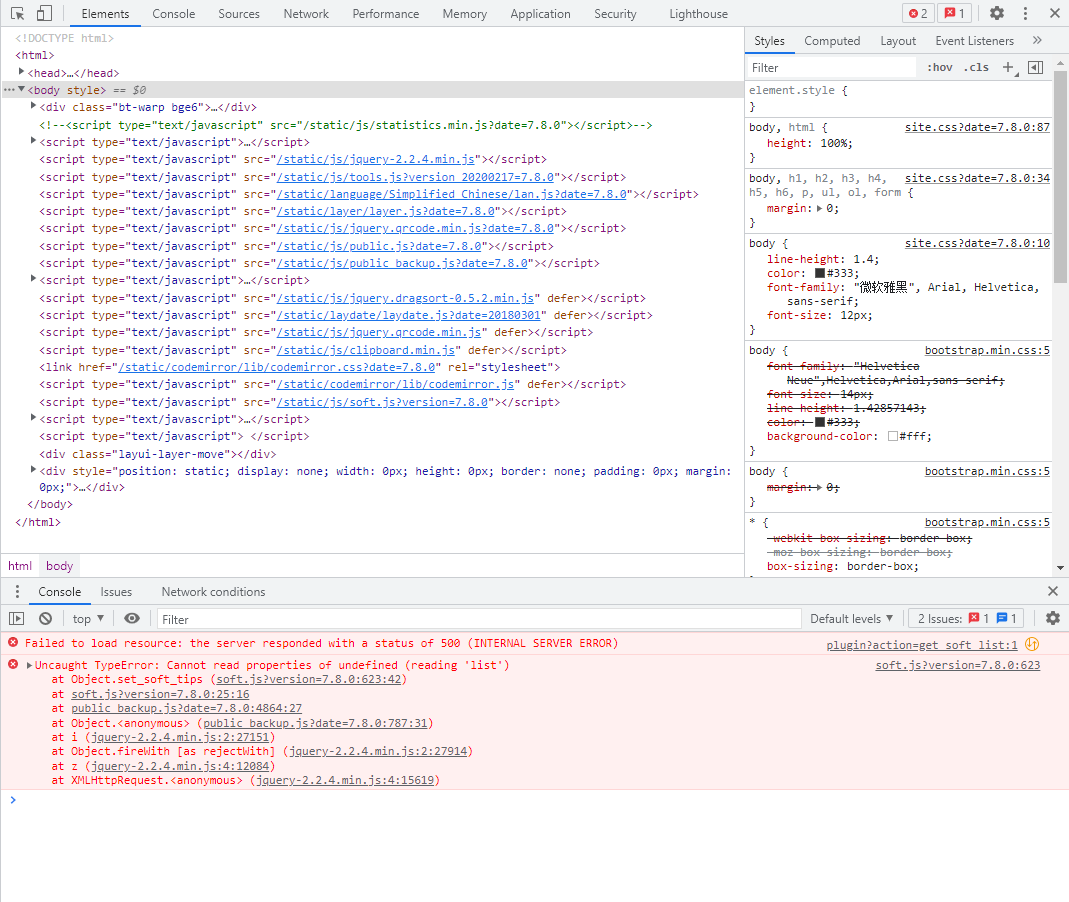1069x902 pixels.
Task: Switch to the Computed styles tab
Action: pos(832,41)
